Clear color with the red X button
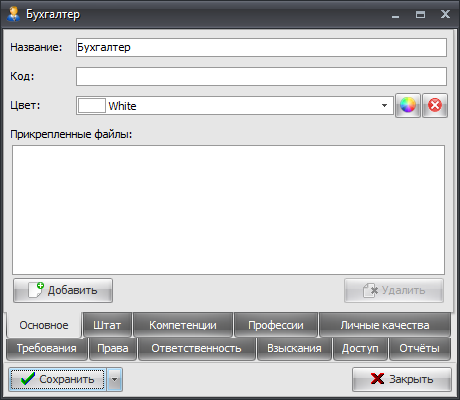Viewport: 460px width, 400px height. click(x=435, y=106)
